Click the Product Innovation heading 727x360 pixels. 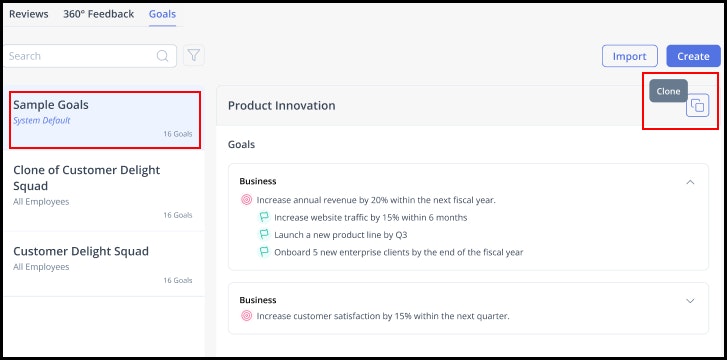coord(281,106)
